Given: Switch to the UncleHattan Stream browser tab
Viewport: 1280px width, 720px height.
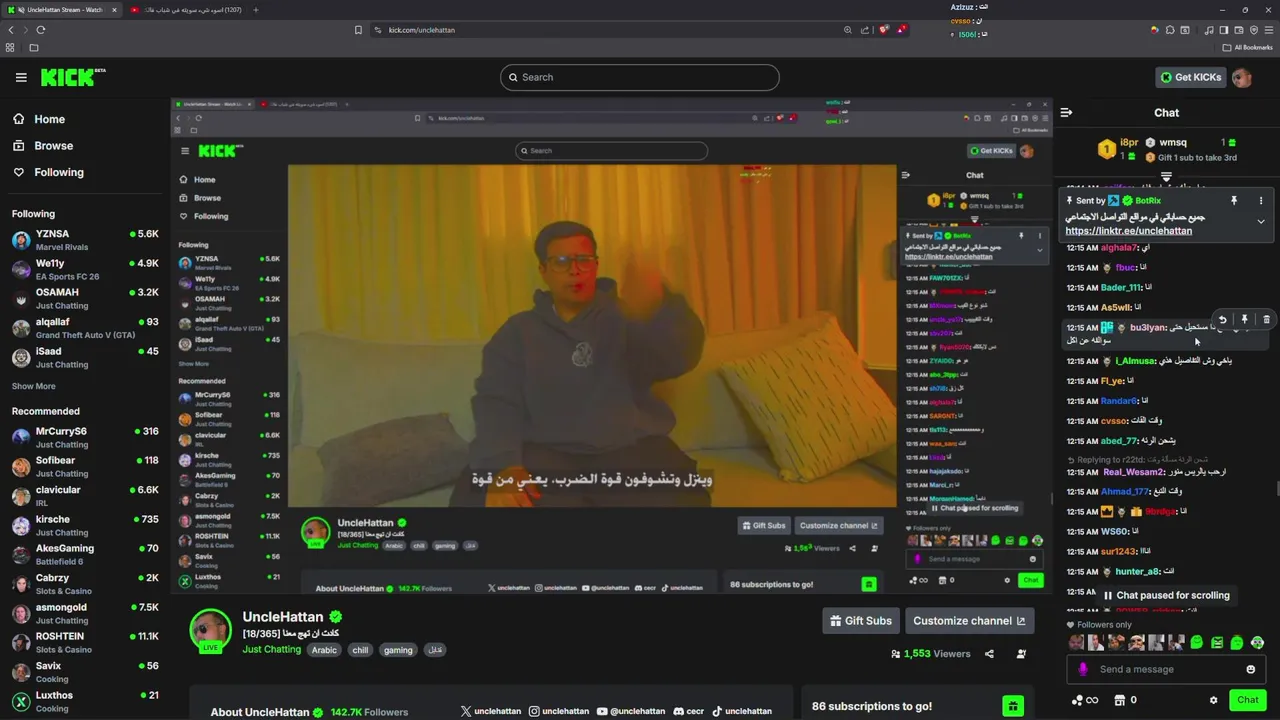Looking at the screenshot, I should [x=61, y=10].
